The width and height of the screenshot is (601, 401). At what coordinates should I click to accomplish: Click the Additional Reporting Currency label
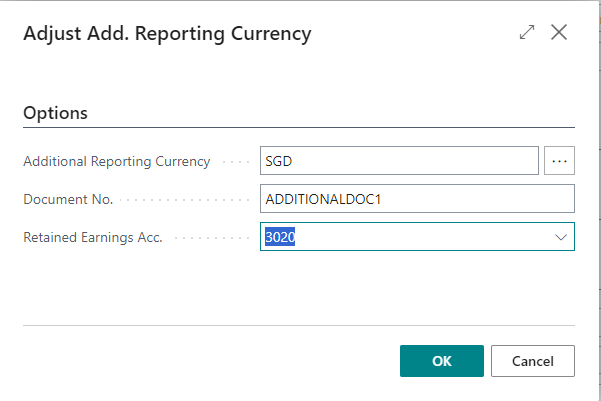(x=117, y=161)
